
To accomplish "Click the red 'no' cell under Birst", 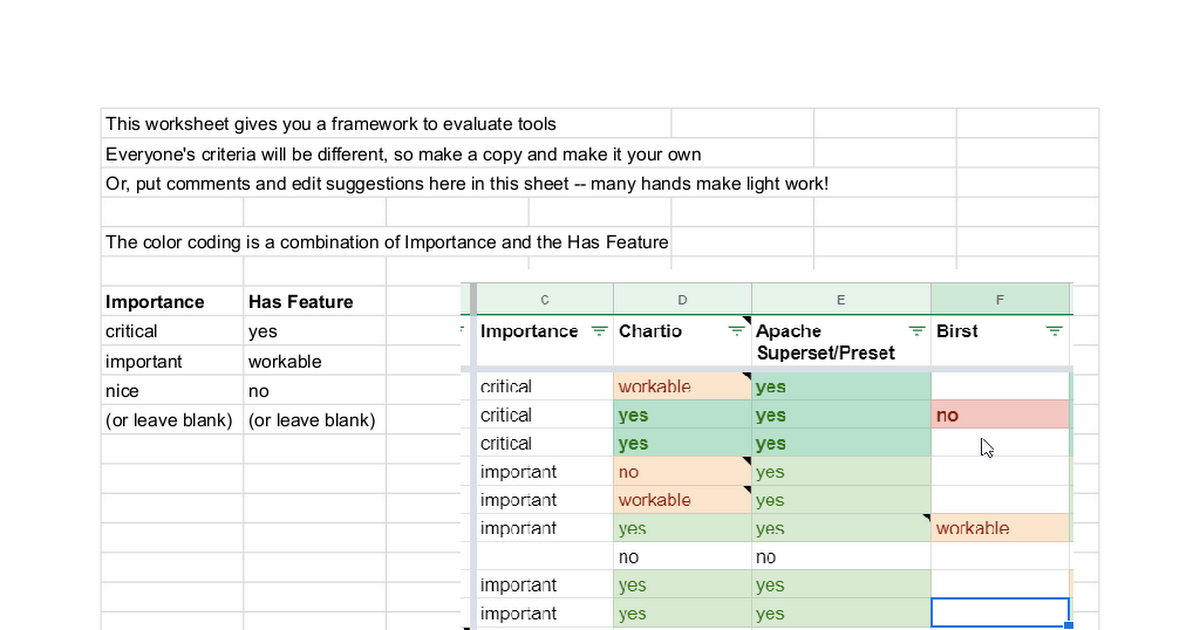I will click(1000, 415).
